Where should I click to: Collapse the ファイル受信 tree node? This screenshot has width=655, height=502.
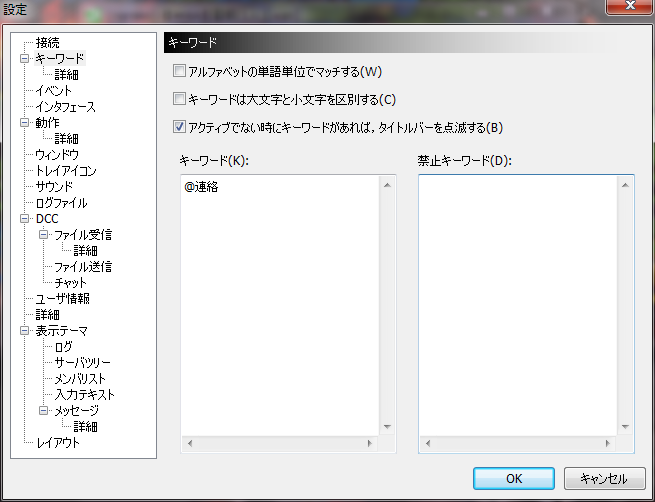[x=43, y=234]
